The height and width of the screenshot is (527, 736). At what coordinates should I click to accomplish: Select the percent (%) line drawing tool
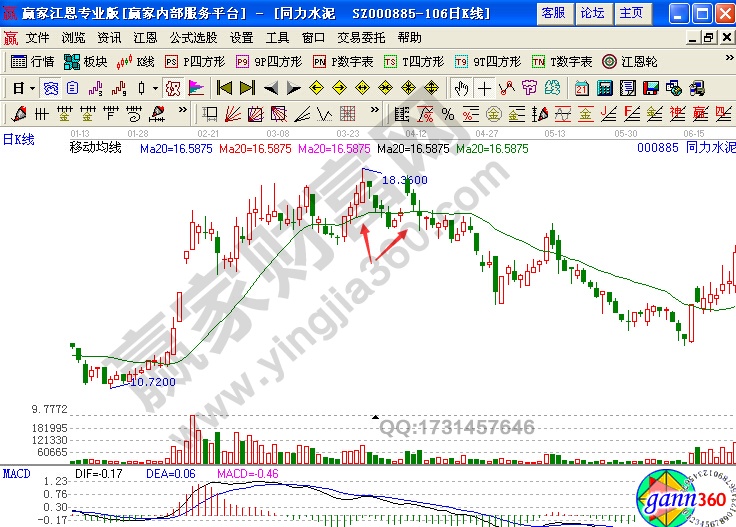447,113
